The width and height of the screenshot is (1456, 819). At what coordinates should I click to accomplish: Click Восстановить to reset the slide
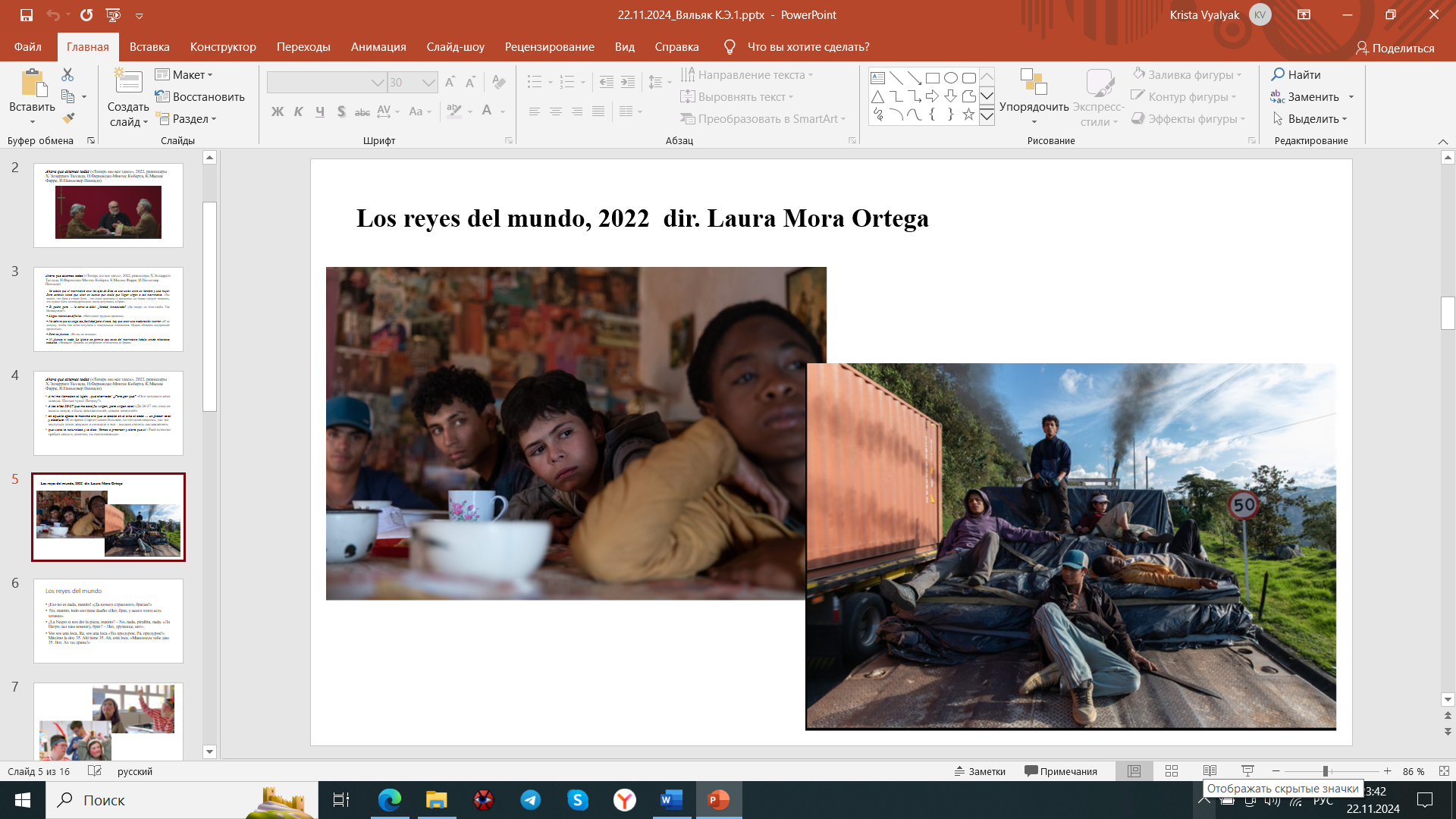199,96
